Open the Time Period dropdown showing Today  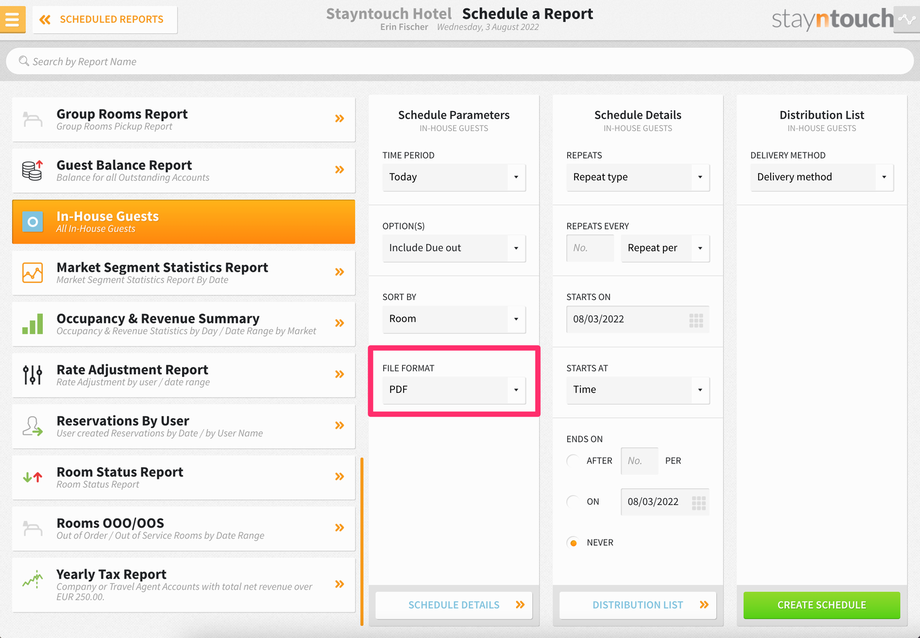(454, 177)
